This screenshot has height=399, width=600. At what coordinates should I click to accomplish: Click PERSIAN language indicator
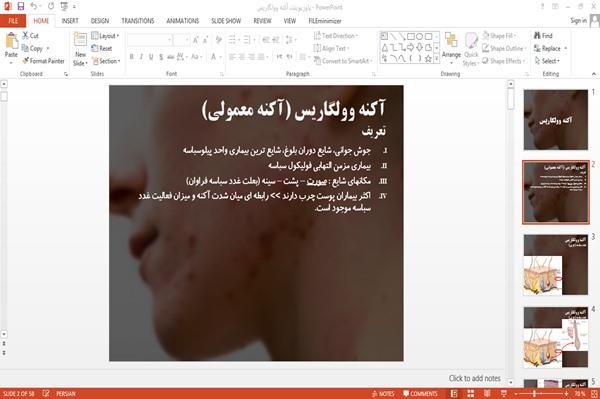point(66,393)
